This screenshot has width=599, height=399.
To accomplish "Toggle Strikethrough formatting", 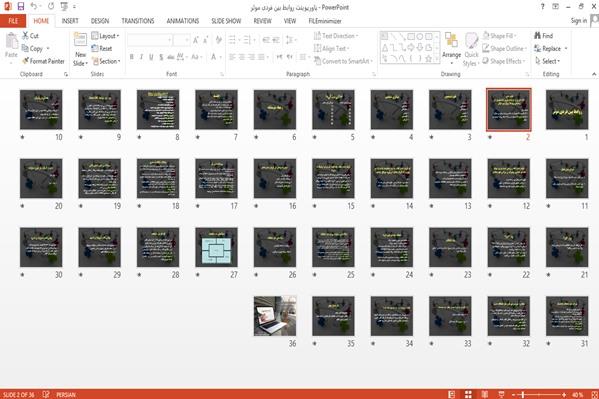I will pyautogui.click(x=171, y=57).
